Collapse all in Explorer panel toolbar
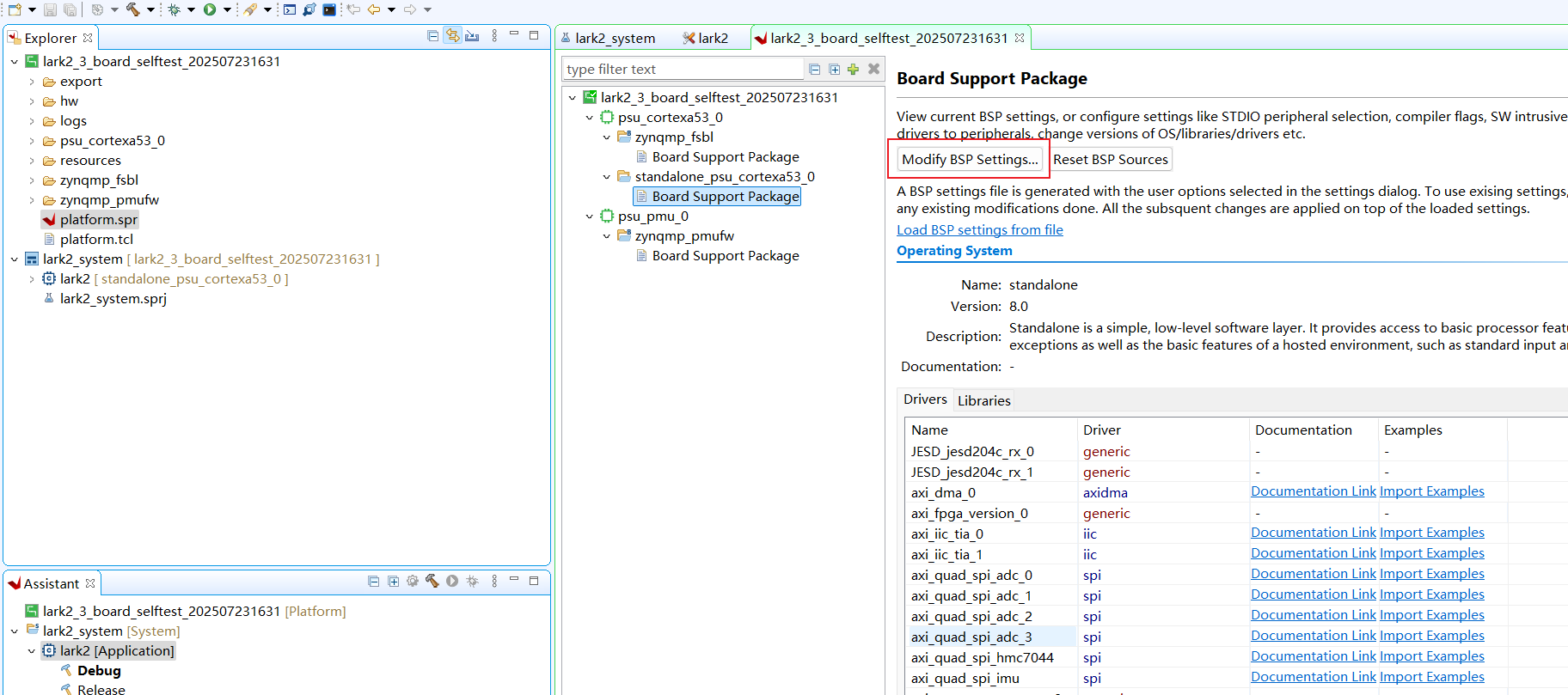The width and height of the screenshot is (1568, 695). click(432, 36)
